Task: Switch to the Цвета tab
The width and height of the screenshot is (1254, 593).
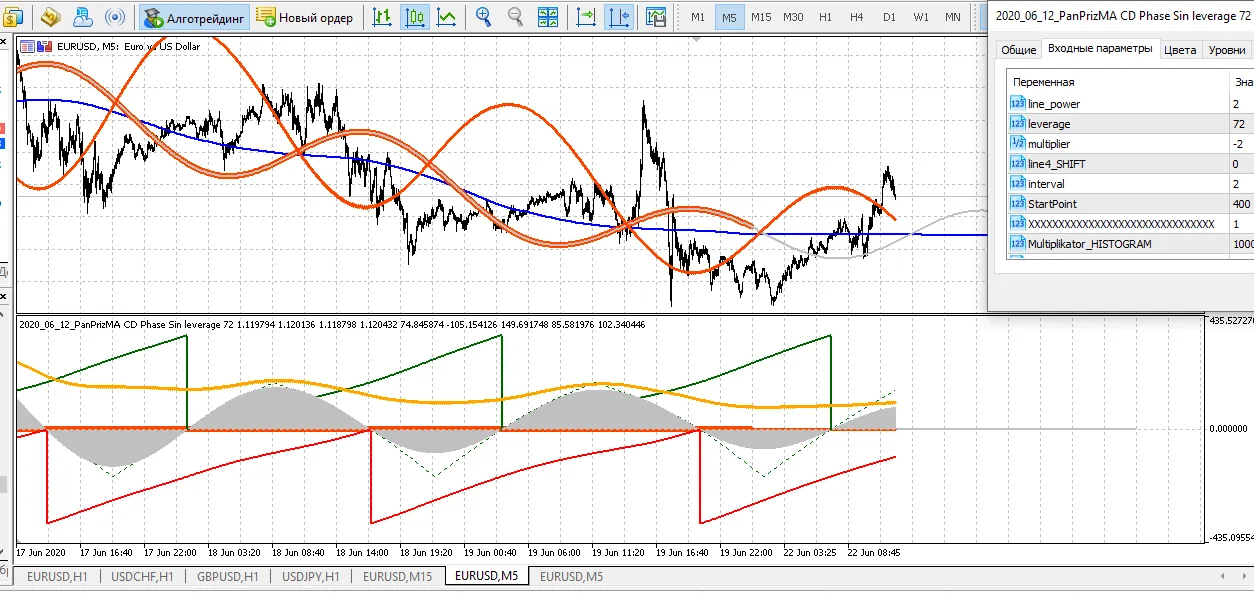Action: 1183,48
